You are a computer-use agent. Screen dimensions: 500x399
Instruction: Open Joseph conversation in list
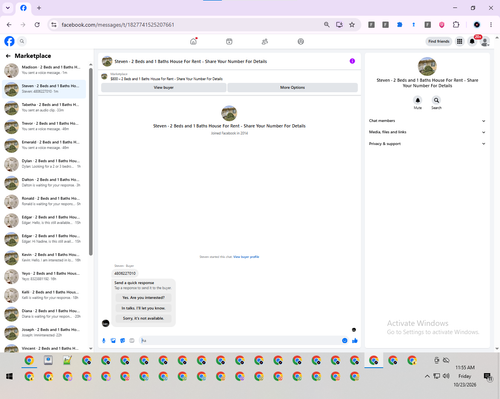point(44,332)
